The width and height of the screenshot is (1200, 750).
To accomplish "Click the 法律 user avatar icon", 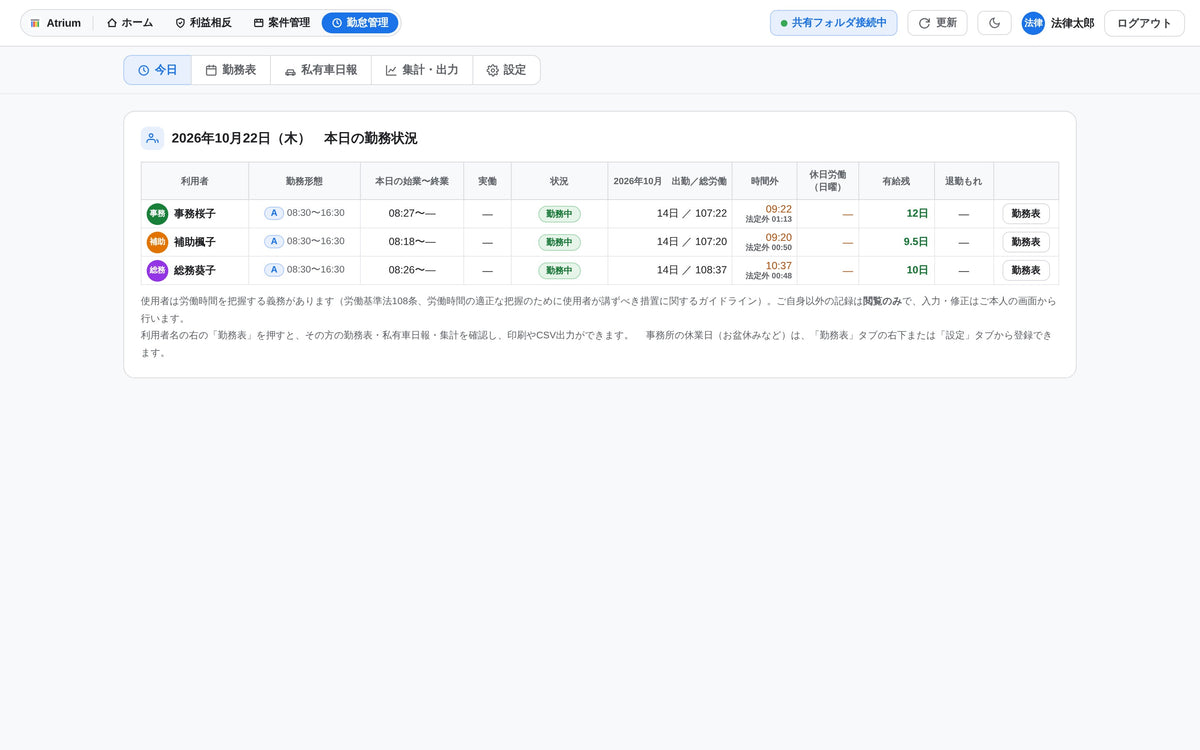I will pos(1033,23).
